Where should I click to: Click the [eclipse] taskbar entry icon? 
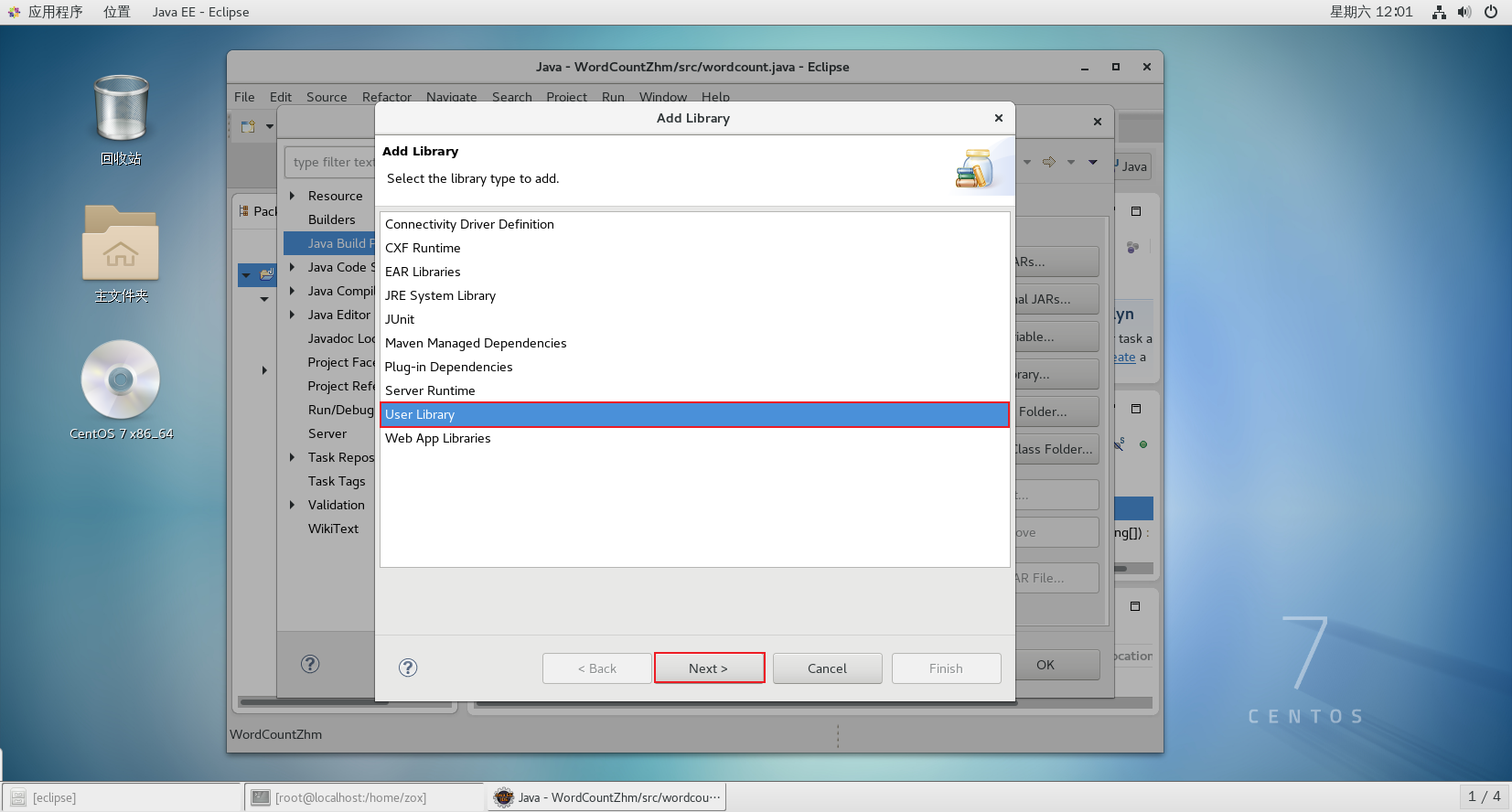(17, 797)
